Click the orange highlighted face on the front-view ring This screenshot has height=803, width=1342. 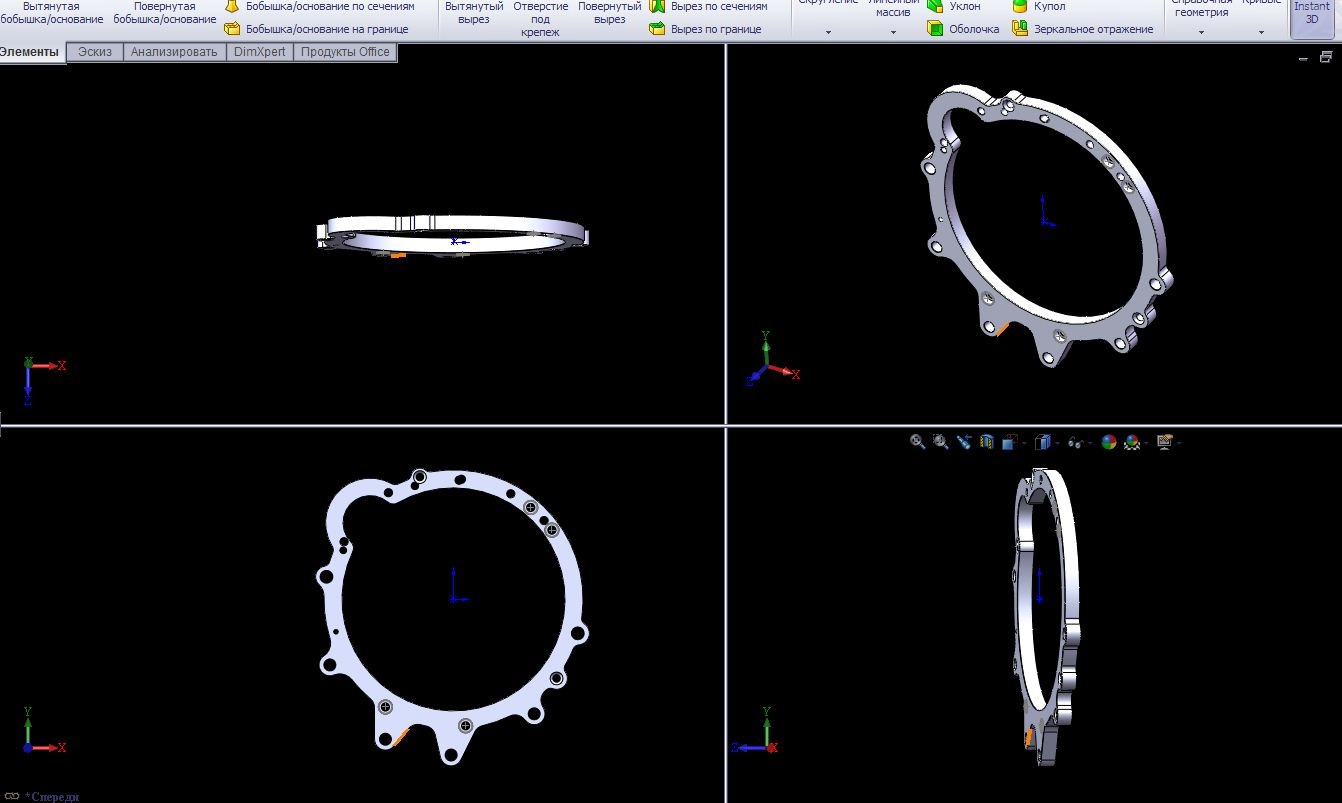pyautogui.click(x=401, y=738)
